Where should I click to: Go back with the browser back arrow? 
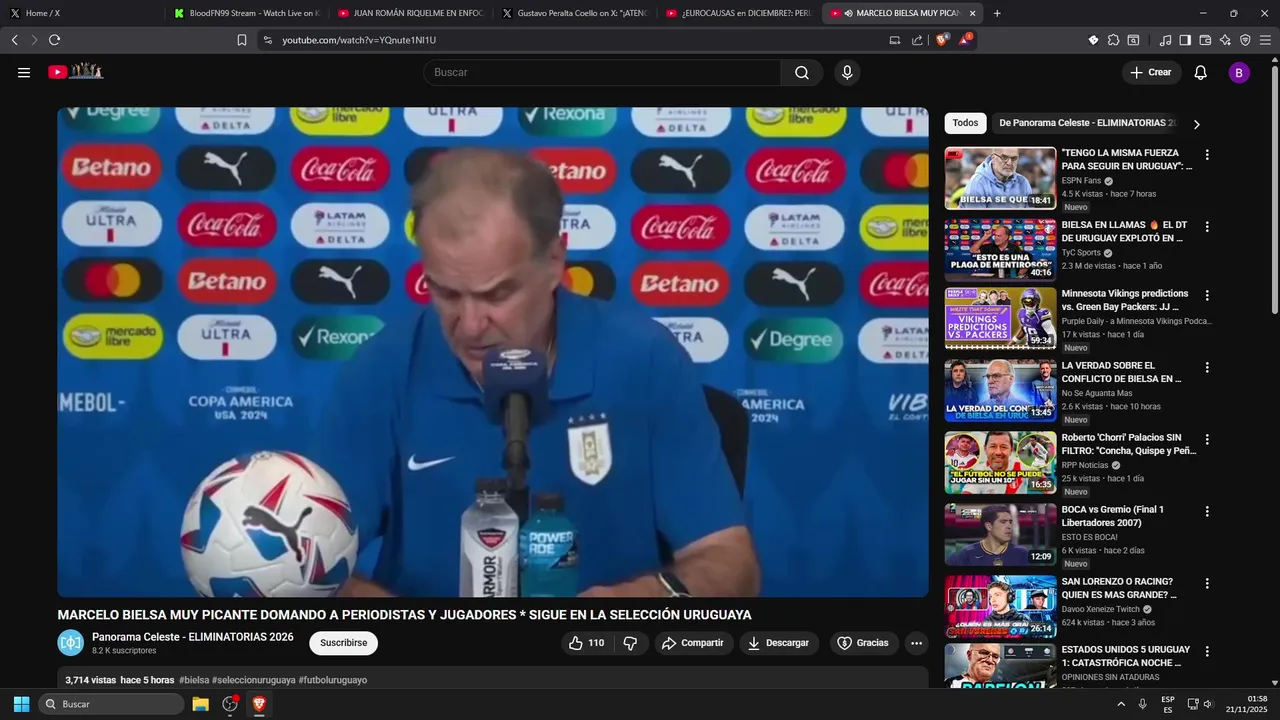(x=14, y=40)
